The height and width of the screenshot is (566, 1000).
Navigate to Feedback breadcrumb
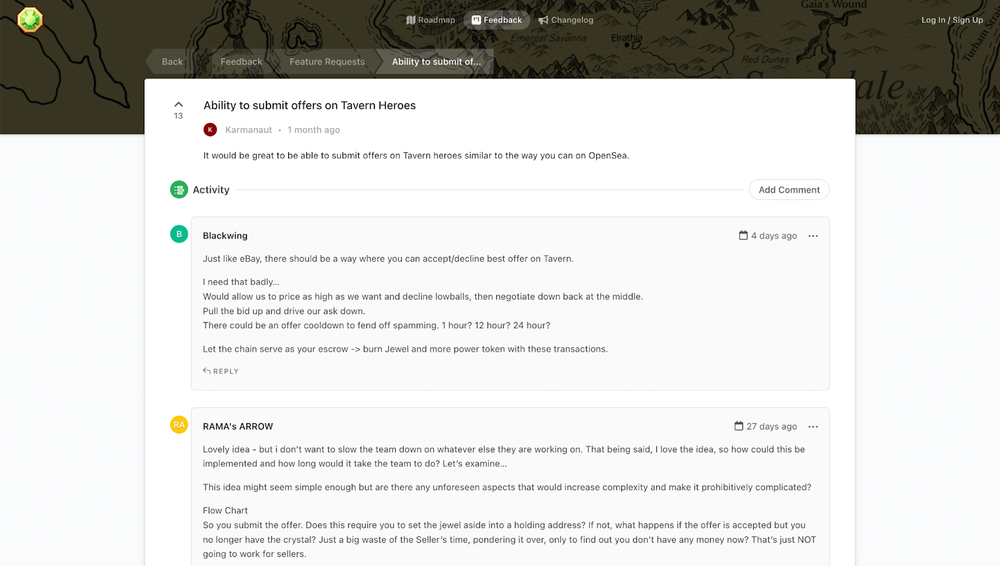tap(241, 62)
